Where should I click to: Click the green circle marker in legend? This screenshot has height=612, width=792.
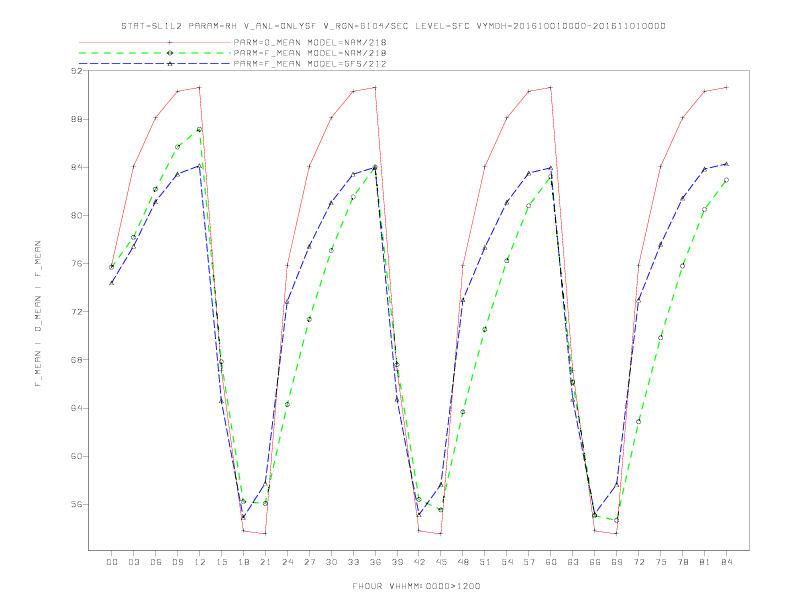coord(170,53)
